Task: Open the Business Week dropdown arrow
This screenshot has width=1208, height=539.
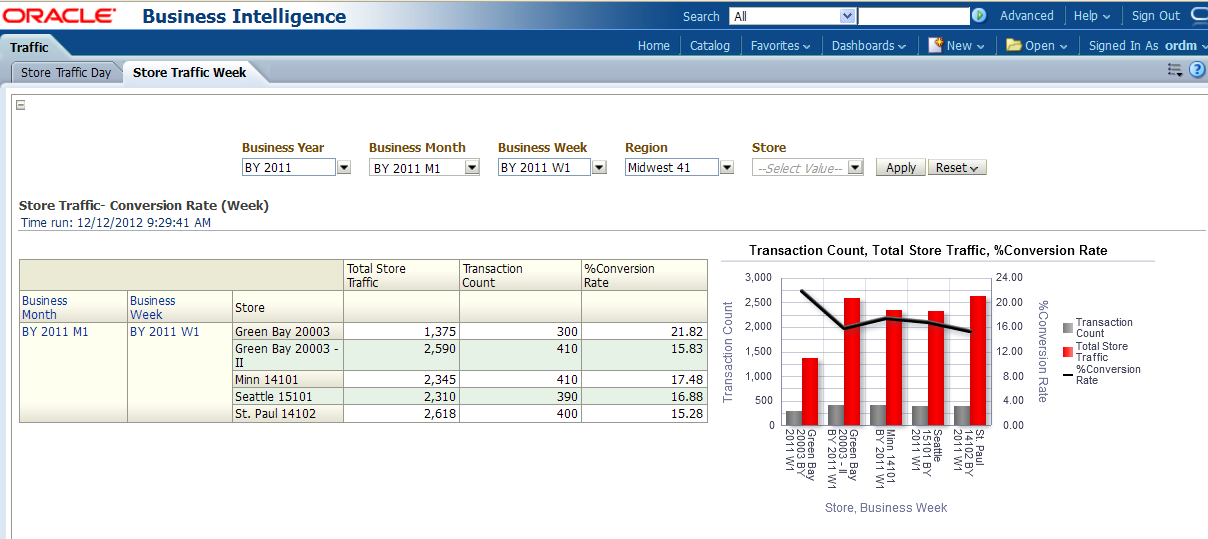Action: [x=599, y=168]
